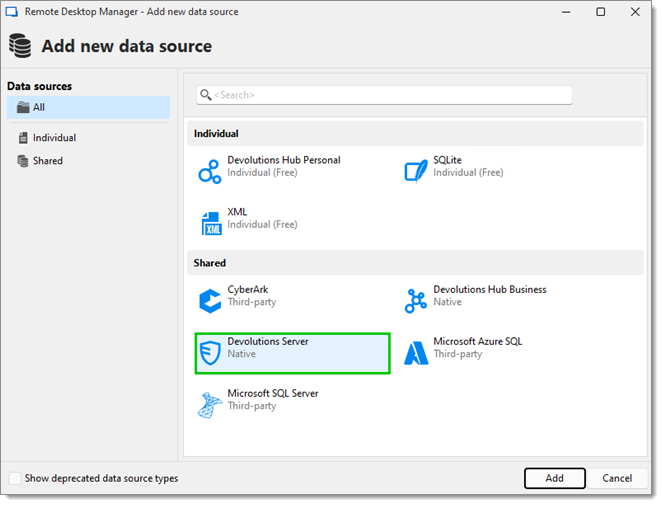Click the Data sources sidebar heading
Screen dimensions: 662x505
[x=40, y=87]
